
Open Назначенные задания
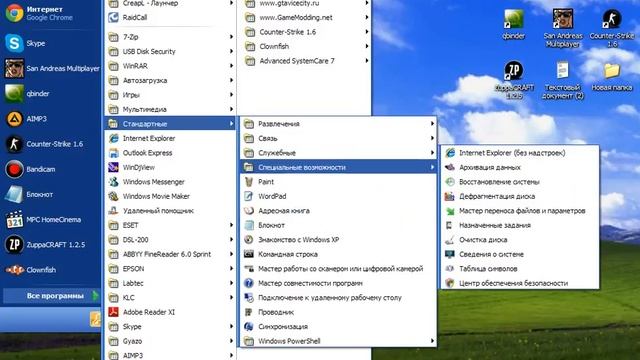click(x=520, y=225)
